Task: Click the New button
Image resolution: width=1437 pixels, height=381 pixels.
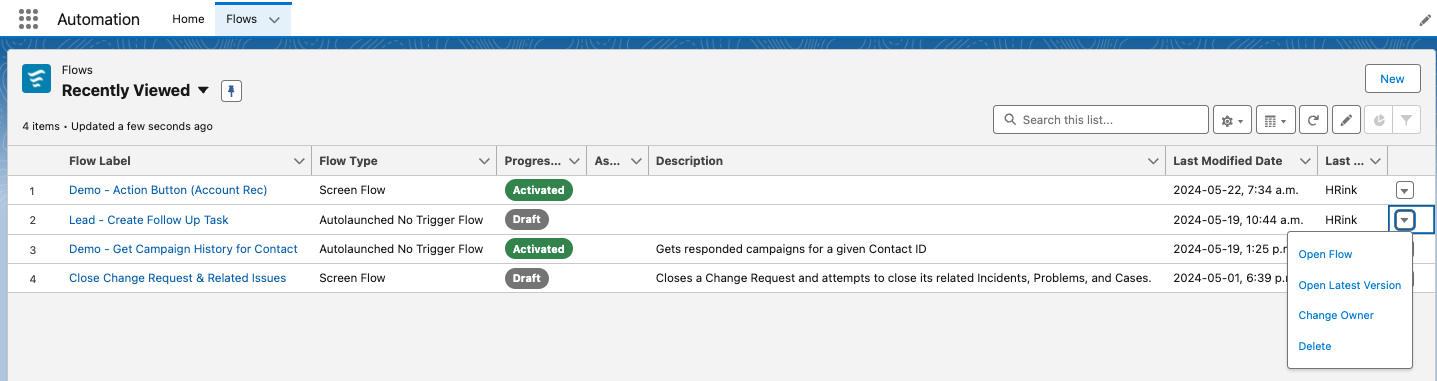Action: pos(1392,79)
